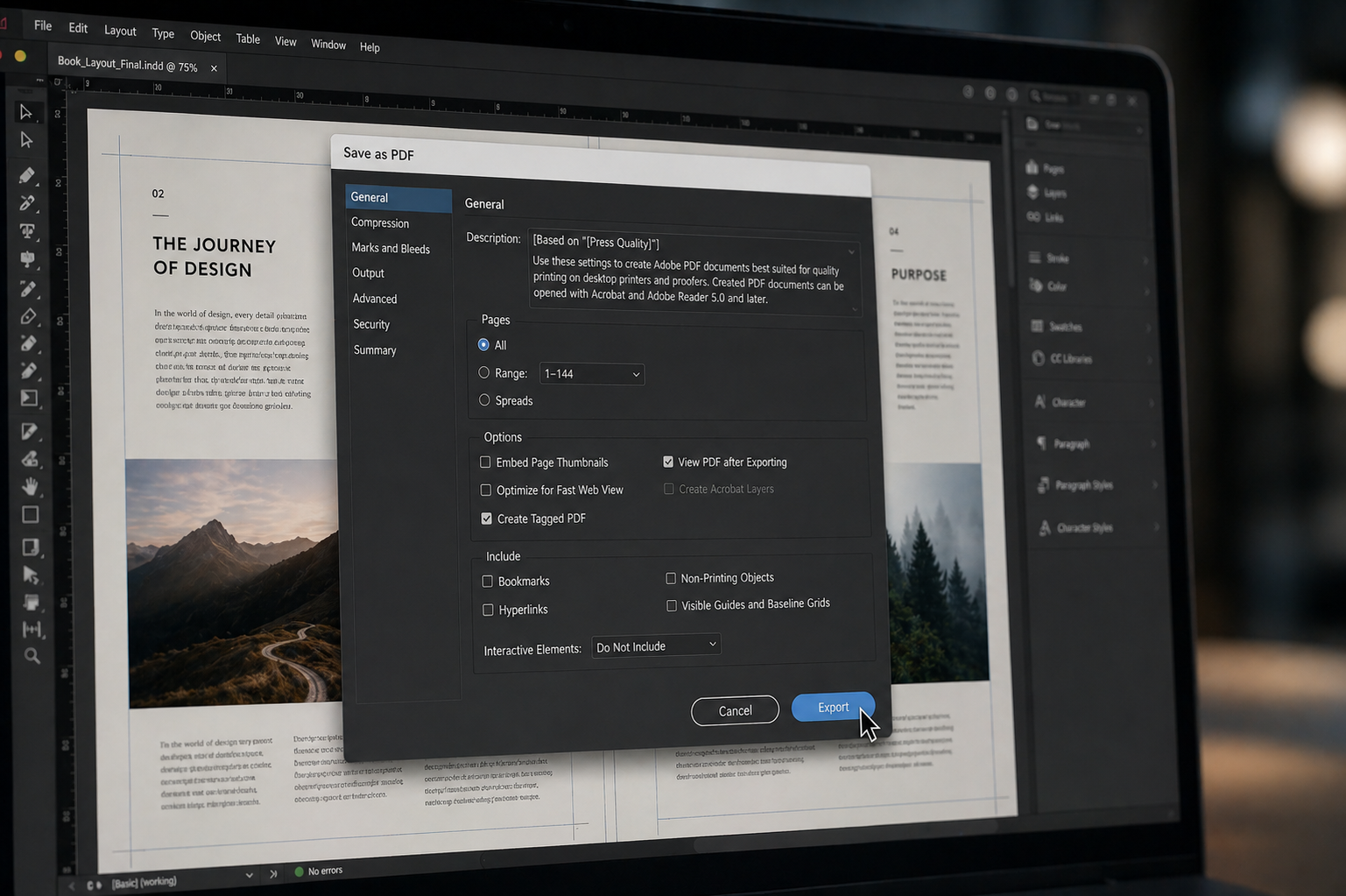Viewport: 1346px width, 896px height.
Task: Open the Swatches panel
Action: pos(1057,327)
